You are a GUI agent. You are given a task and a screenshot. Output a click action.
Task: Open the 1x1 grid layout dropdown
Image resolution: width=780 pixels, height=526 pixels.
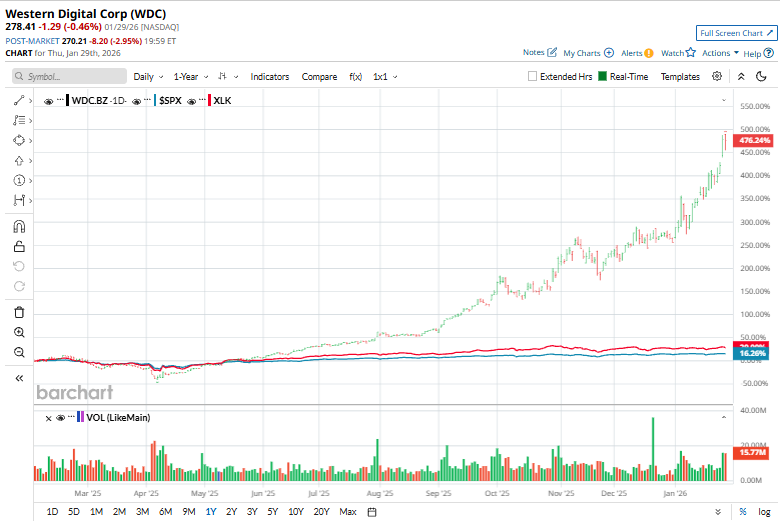point(385,77)
